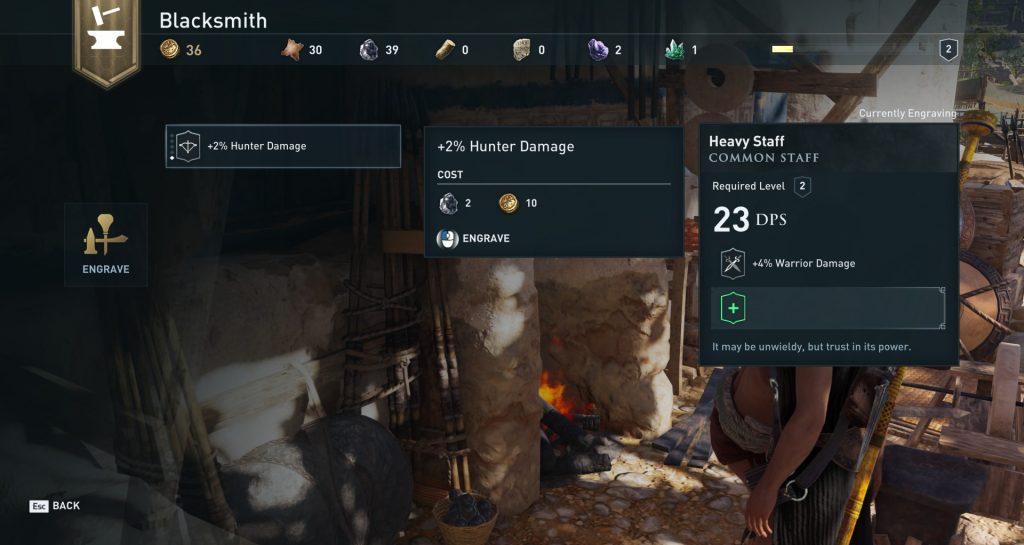
Task: Click the purple obsidian glass resource icon
Action: (x=598, y=50)
